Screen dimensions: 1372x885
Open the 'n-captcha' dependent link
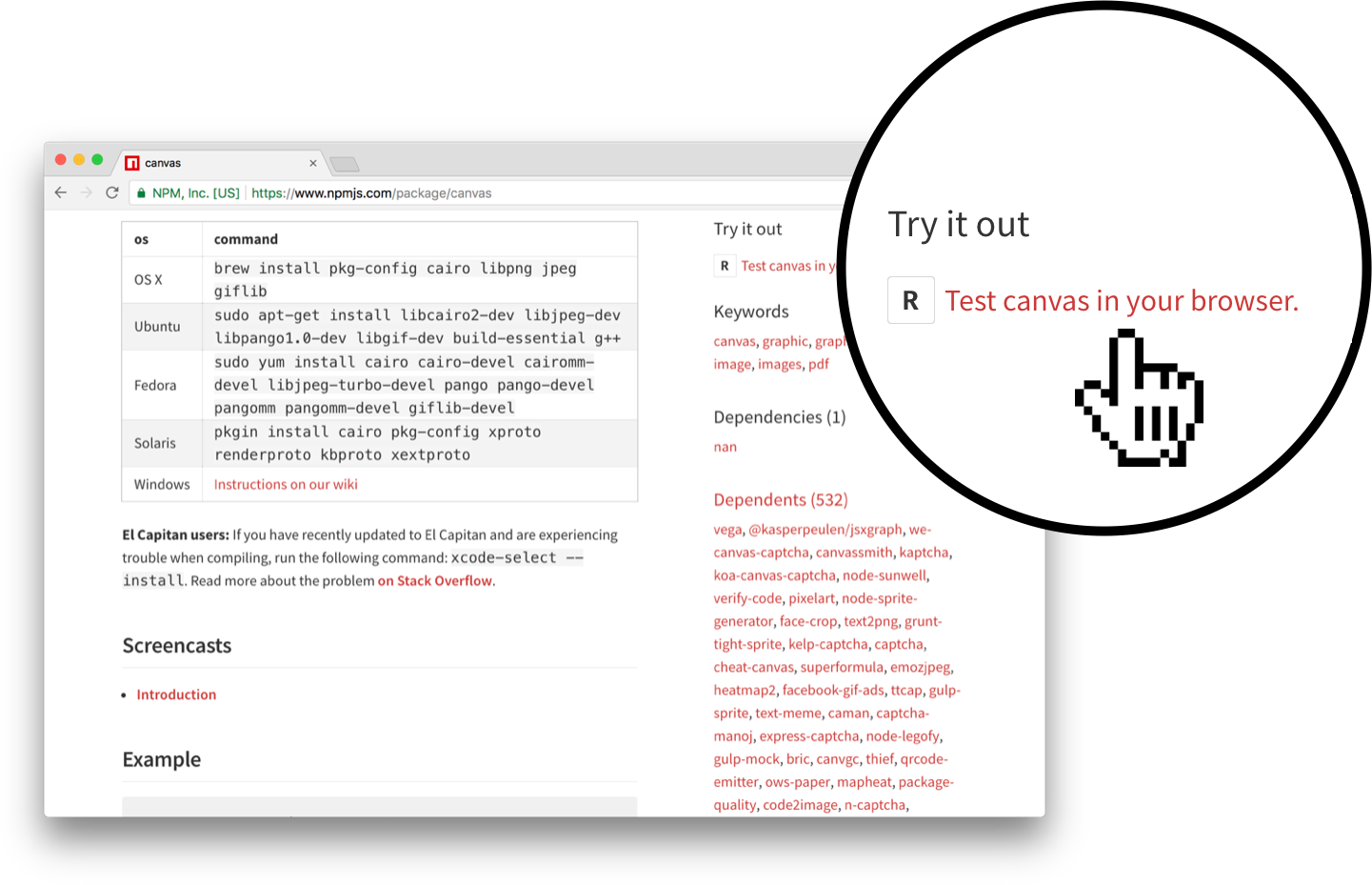[875, 804]
